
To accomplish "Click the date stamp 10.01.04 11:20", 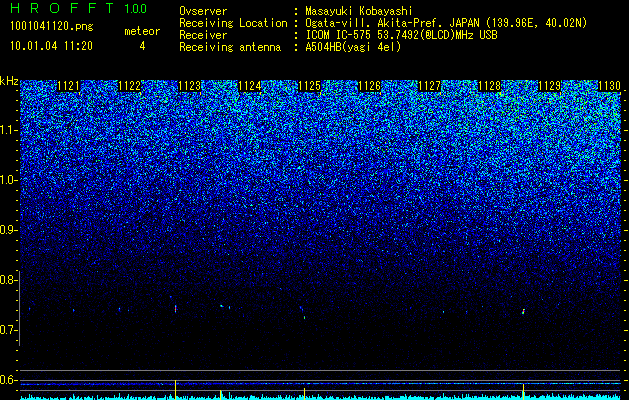I will coord(51,46).
